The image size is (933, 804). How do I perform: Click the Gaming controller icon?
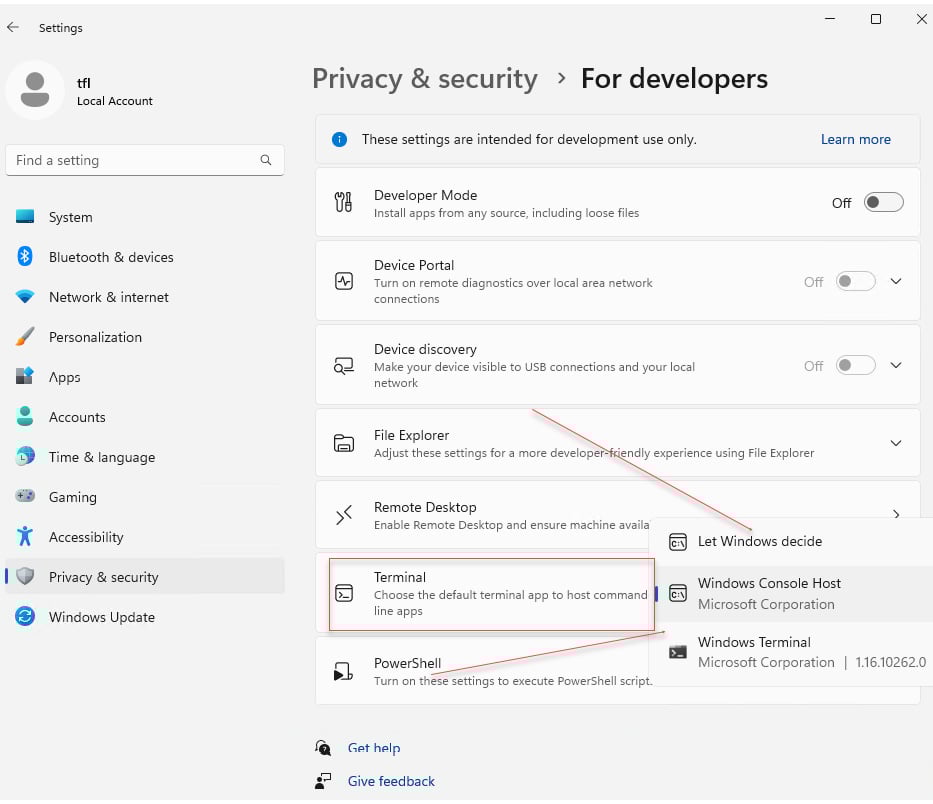[x=25, y=496]
